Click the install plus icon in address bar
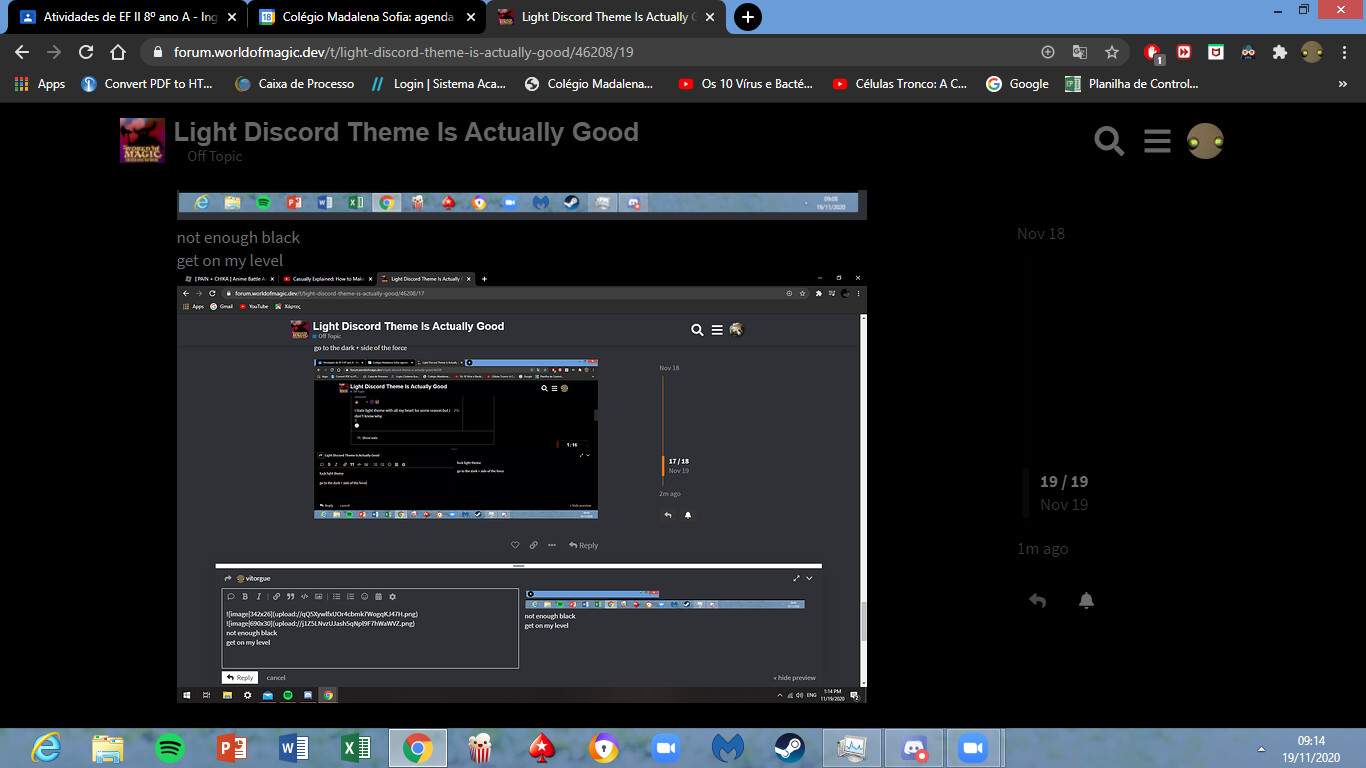 click(x=1048, y=52)
